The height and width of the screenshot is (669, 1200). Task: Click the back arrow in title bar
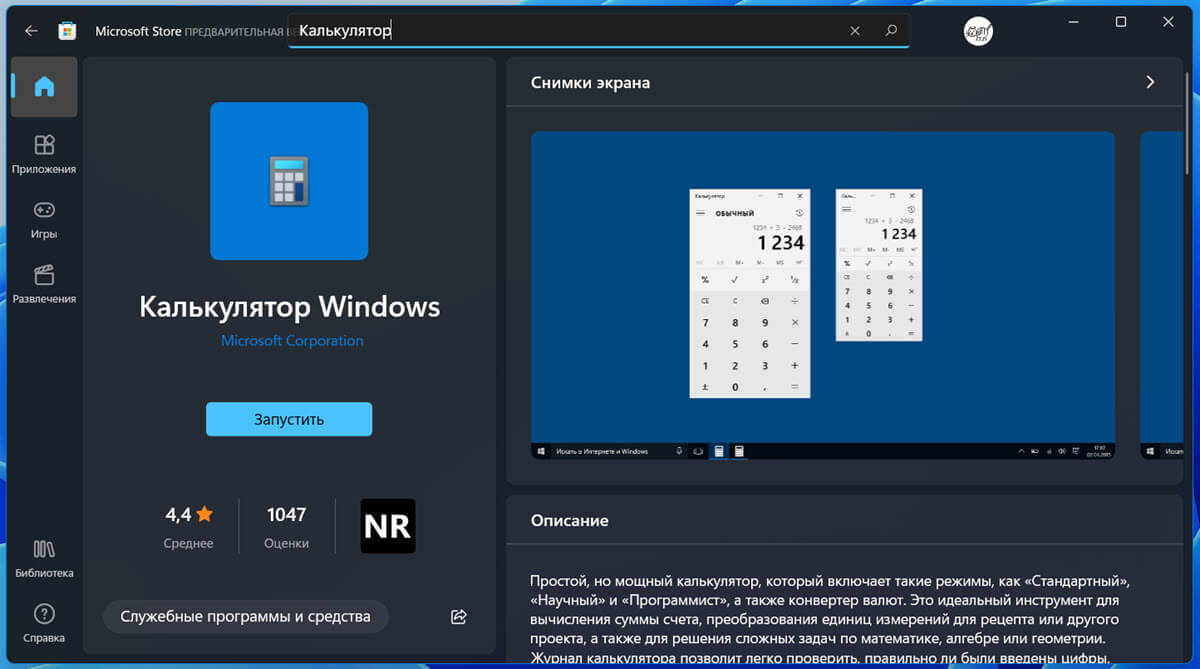(x=31, y=31)
